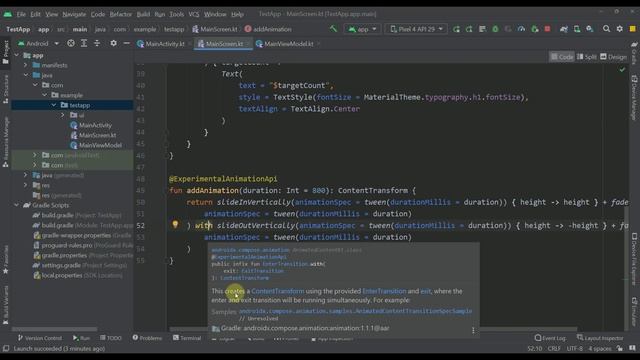Click the exit link in documentation text
Image resolution: width=640 pixels, height=360 pixels.
(x=425, y=291)
